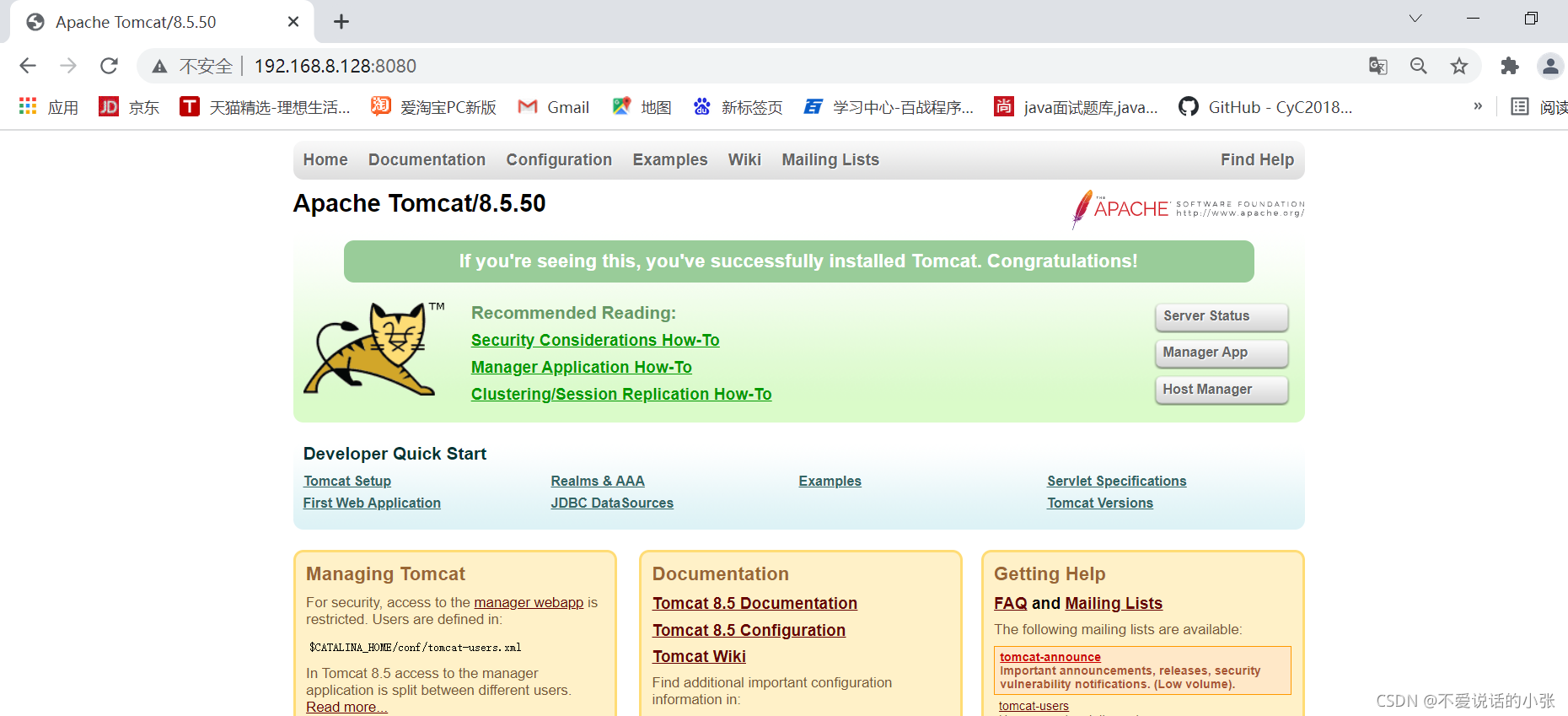Open the 天猫精选 bookmark
This screenshot has width=1568, height=716.
pyautogui.click(x=265, y=107)
